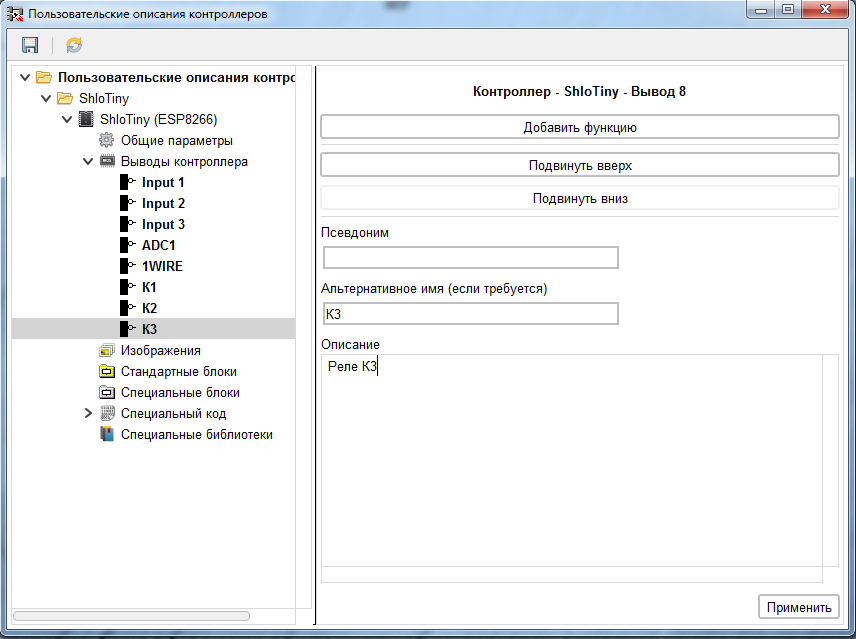Click the Refresh icon in toolbar
This screenshot has height=639, width=856.
coord(74,45)
